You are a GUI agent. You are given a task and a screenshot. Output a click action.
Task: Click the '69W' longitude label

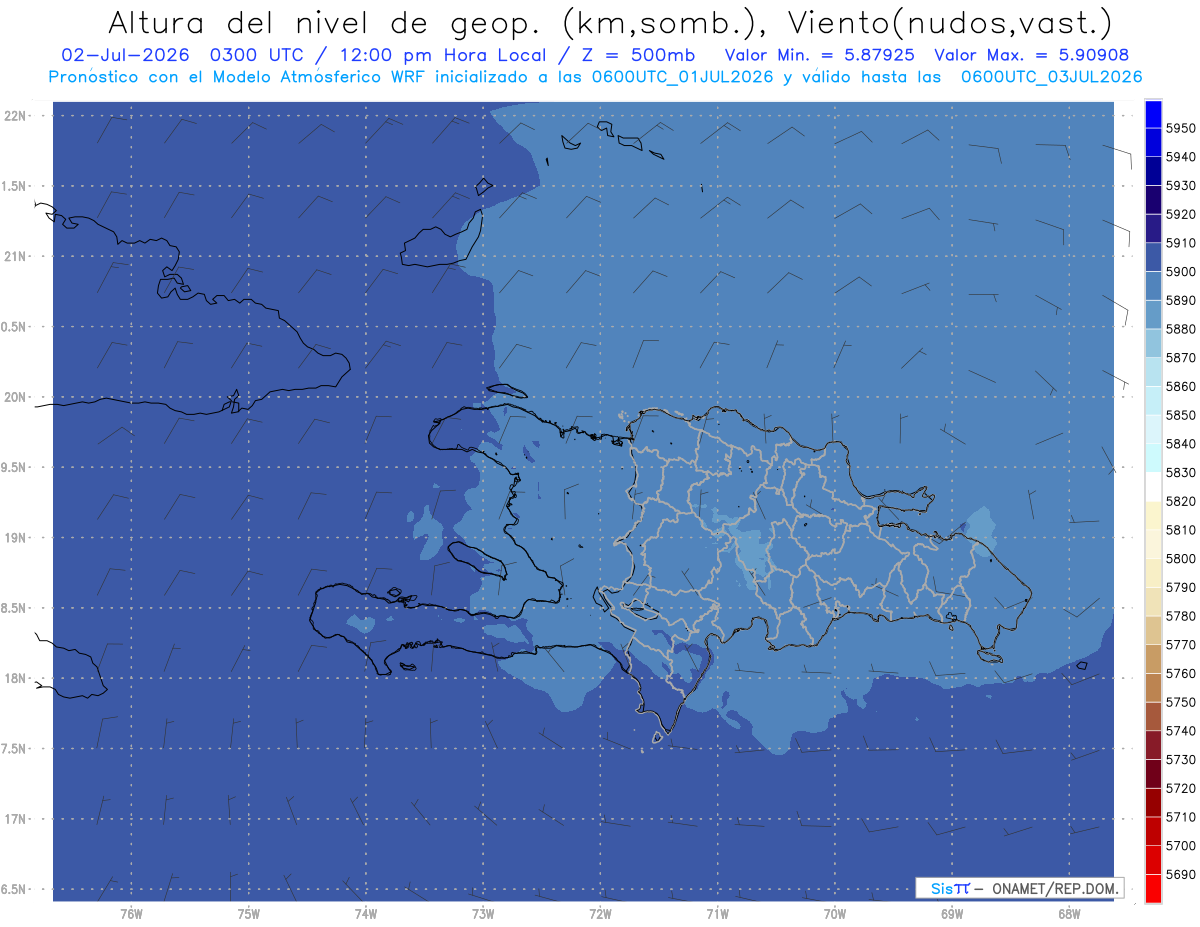pos(952,913)
